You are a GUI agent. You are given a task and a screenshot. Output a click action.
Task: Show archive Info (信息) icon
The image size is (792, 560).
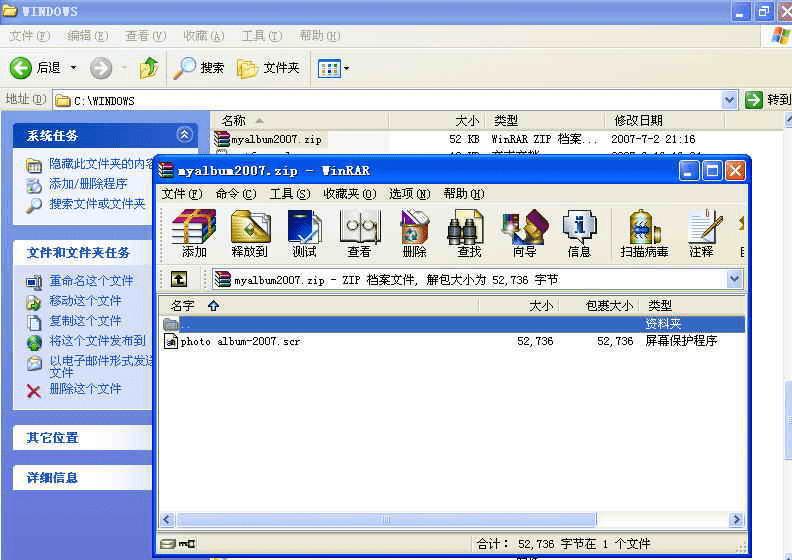[x=579, y=233]
